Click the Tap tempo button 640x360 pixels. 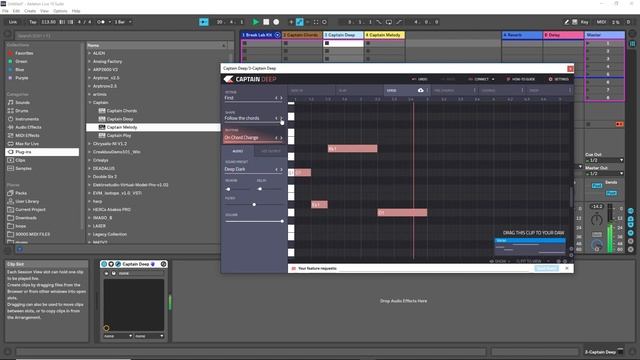(33, 22)
